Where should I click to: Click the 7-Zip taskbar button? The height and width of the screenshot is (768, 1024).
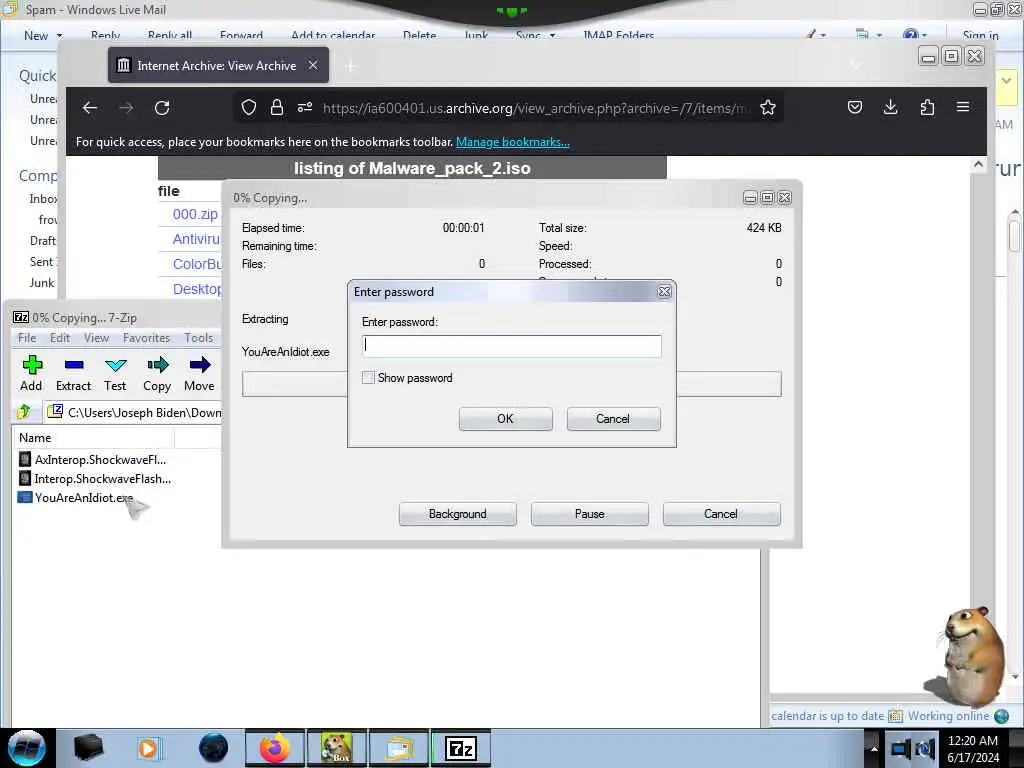click(461, 748)
